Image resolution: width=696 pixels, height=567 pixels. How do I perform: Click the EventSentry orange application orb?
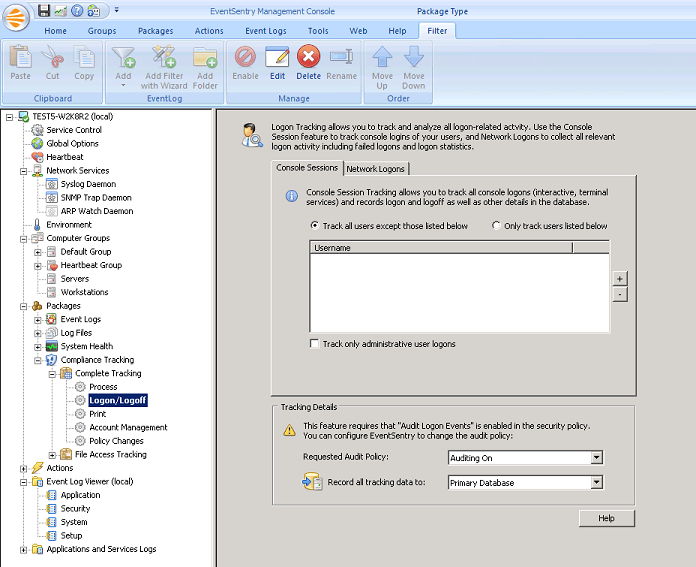pos(16,18)
